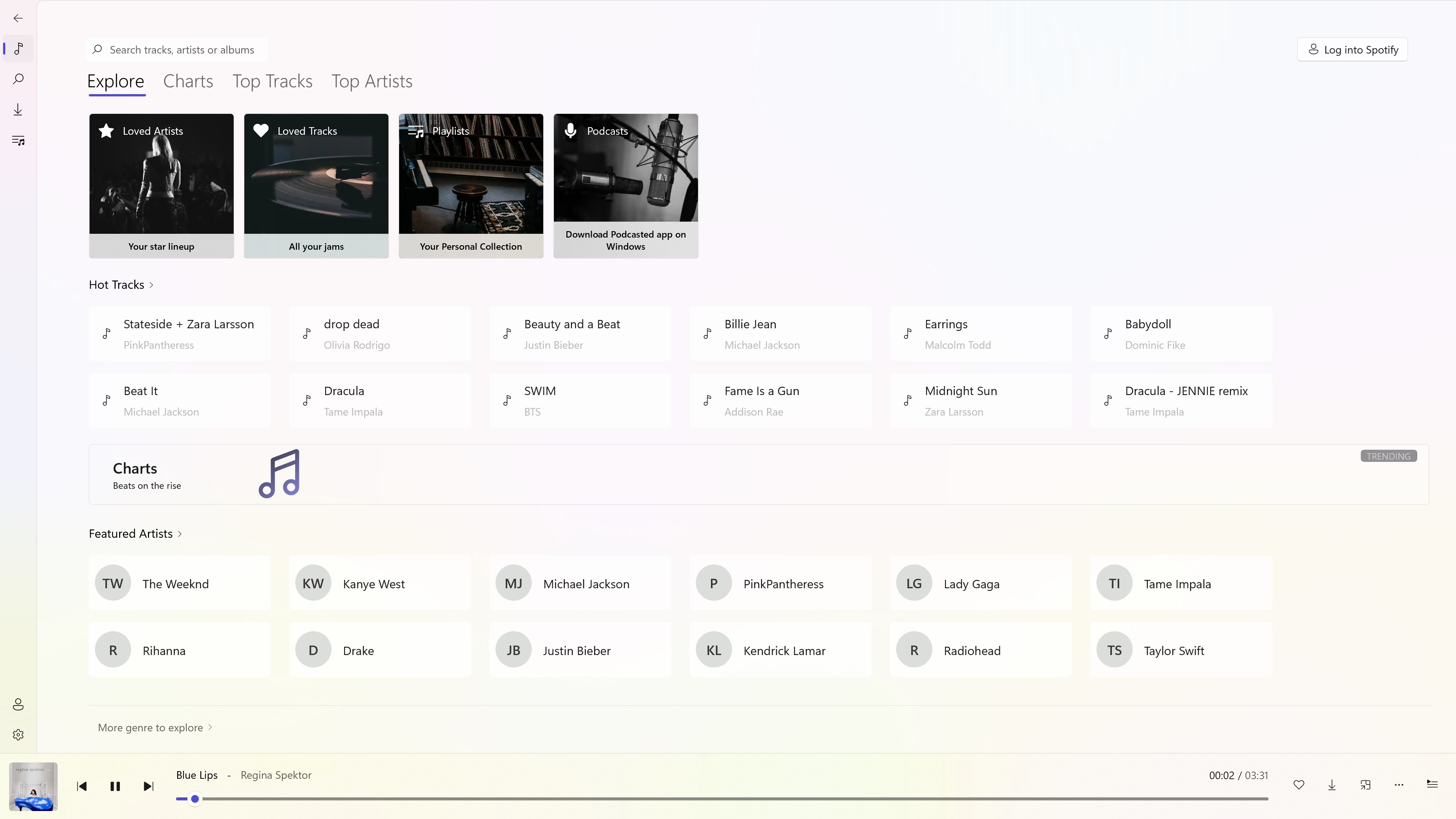Image resolution: width=1456 pixels, height=819 pixels.
Task: Expand the Hot Tracks section chevron
Action: (151, 285)
